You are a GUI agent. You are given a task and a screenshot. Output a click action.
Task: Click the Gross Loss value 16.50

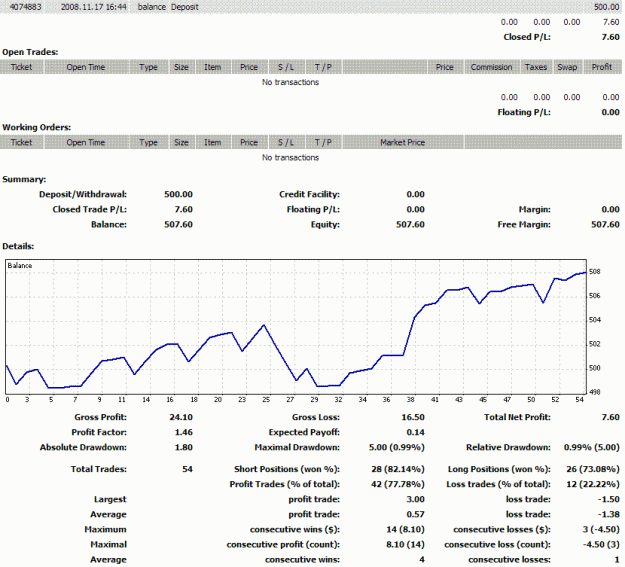(x=413, y=417)
